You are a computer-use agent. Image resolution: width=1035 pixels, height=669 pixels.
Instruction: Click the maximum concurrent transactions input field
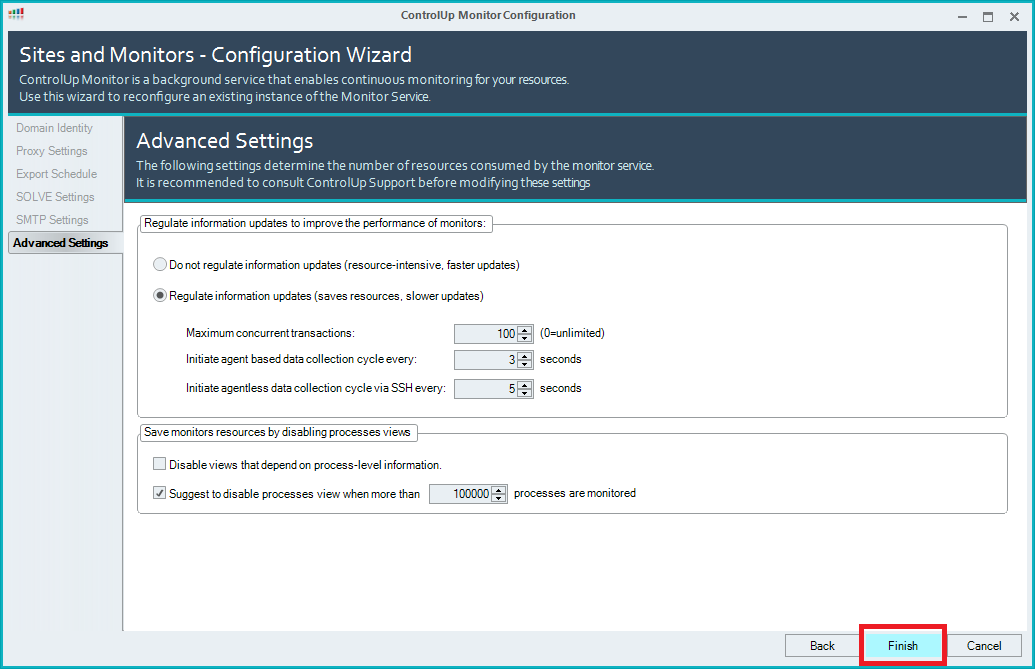click(x=486, y=334)
